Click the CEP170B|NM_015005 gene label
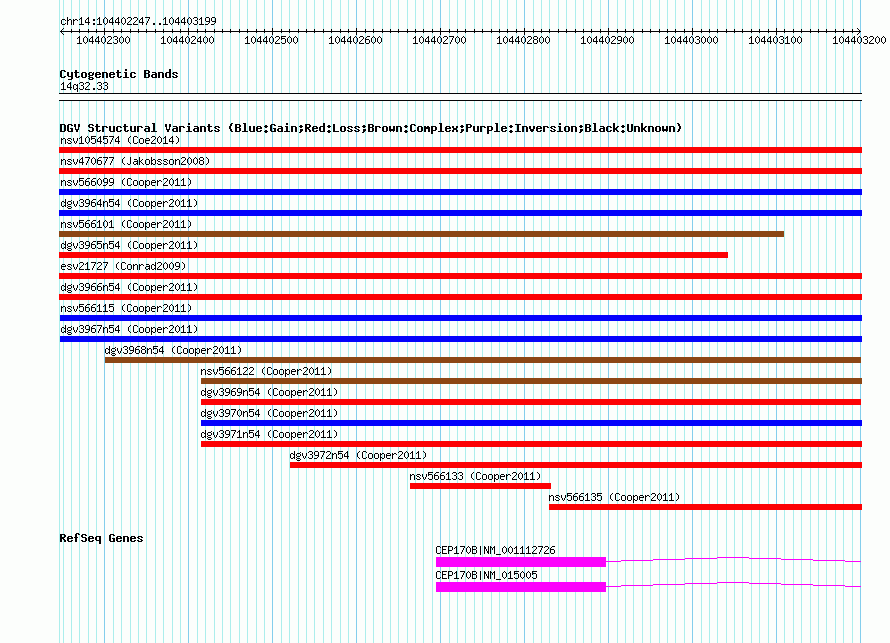890x643 pixels. tap(486, 575)
